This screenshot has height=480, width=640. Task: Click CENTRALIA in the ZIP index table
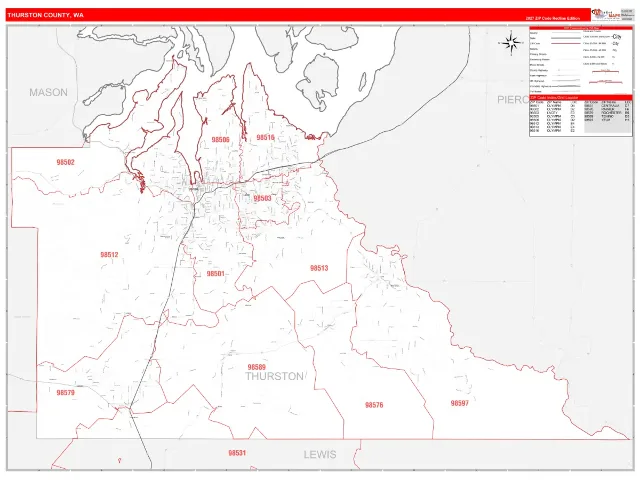coord(610,106)
